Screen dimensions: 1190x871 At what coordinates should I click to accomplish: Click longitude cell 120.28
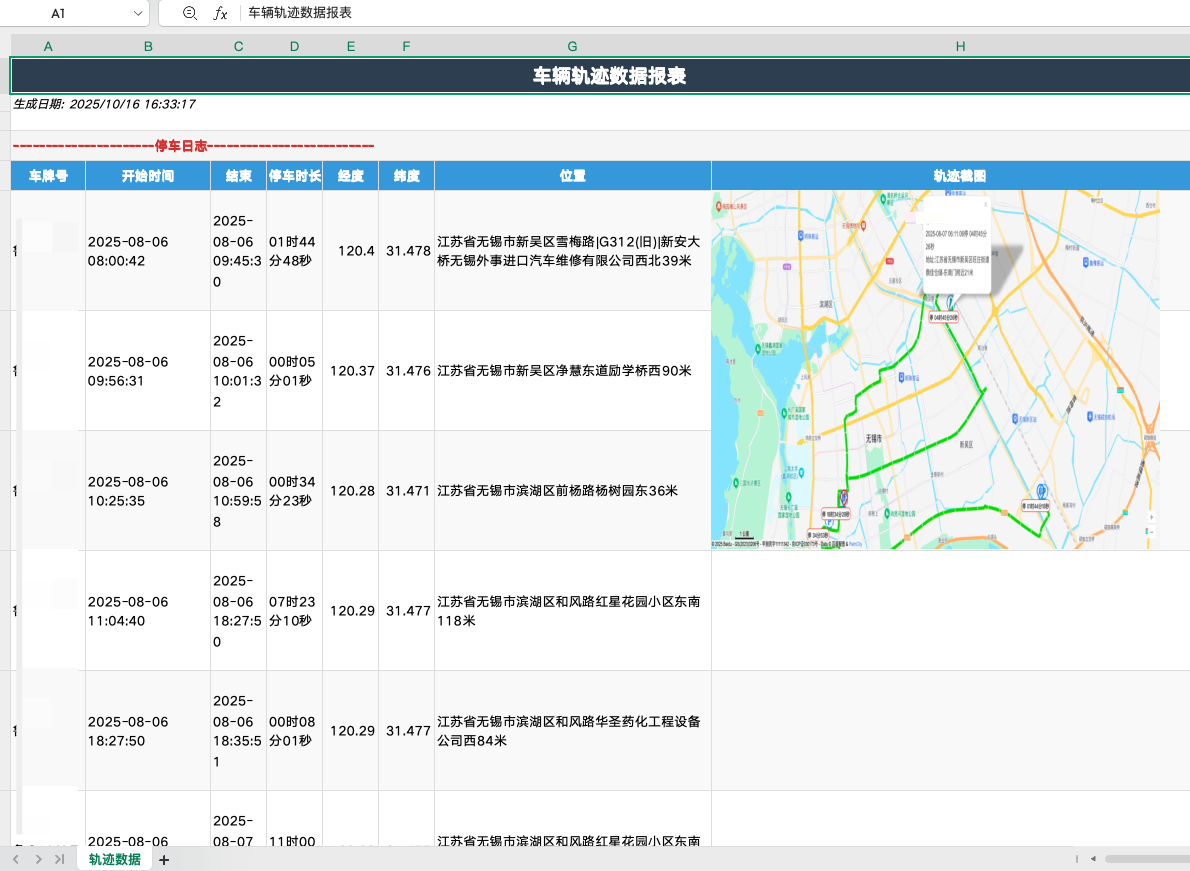coord(351,491)
